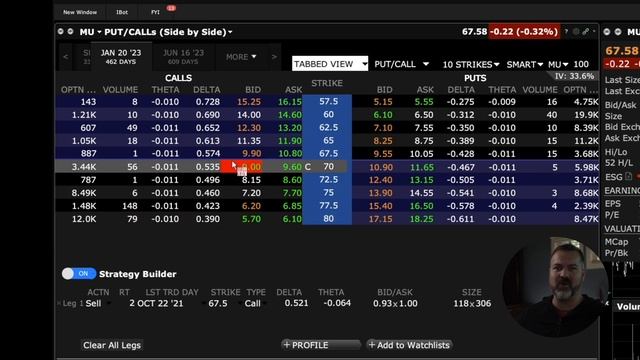Click put ask 13.15 at strike 72.5
The width and height of the screenshot is (640, 360).
(421, 180)
